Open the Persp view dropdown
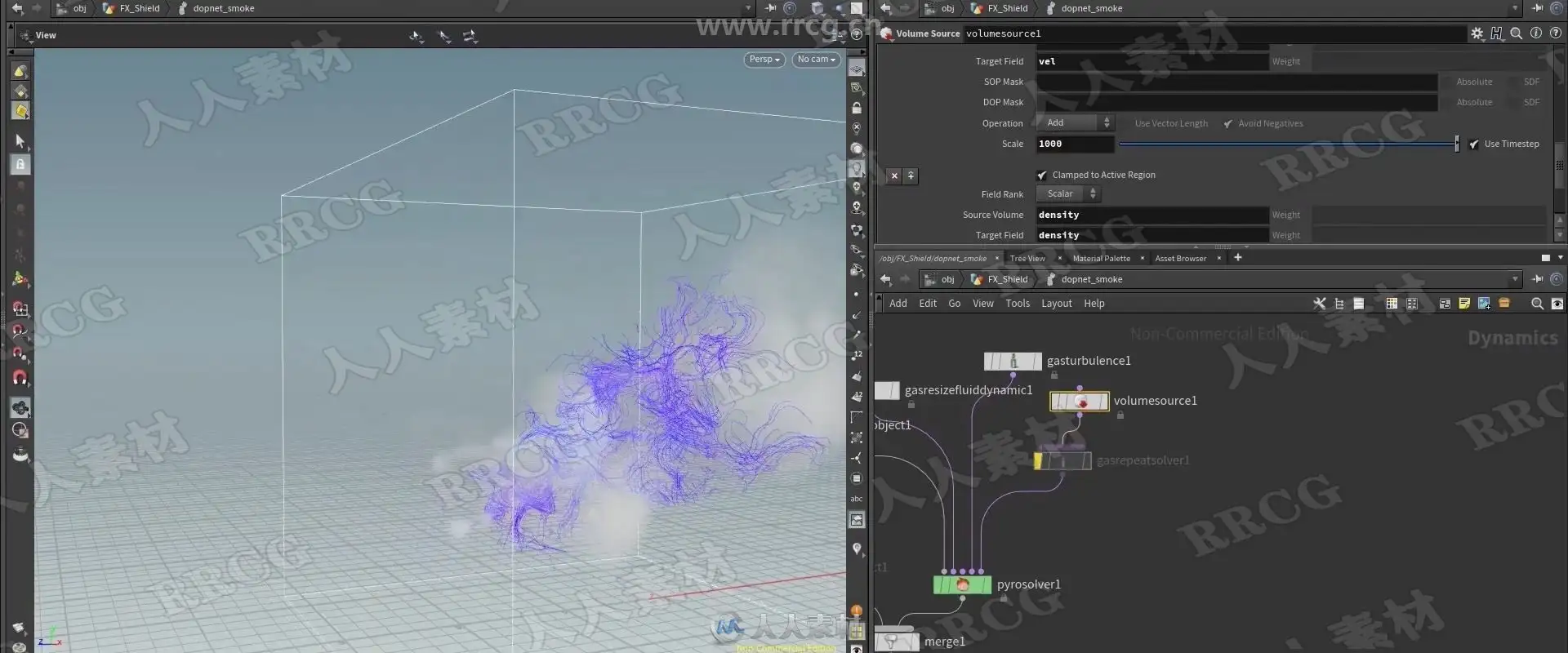The width and height of the screenshot is (1568, 653). point(764,60)
